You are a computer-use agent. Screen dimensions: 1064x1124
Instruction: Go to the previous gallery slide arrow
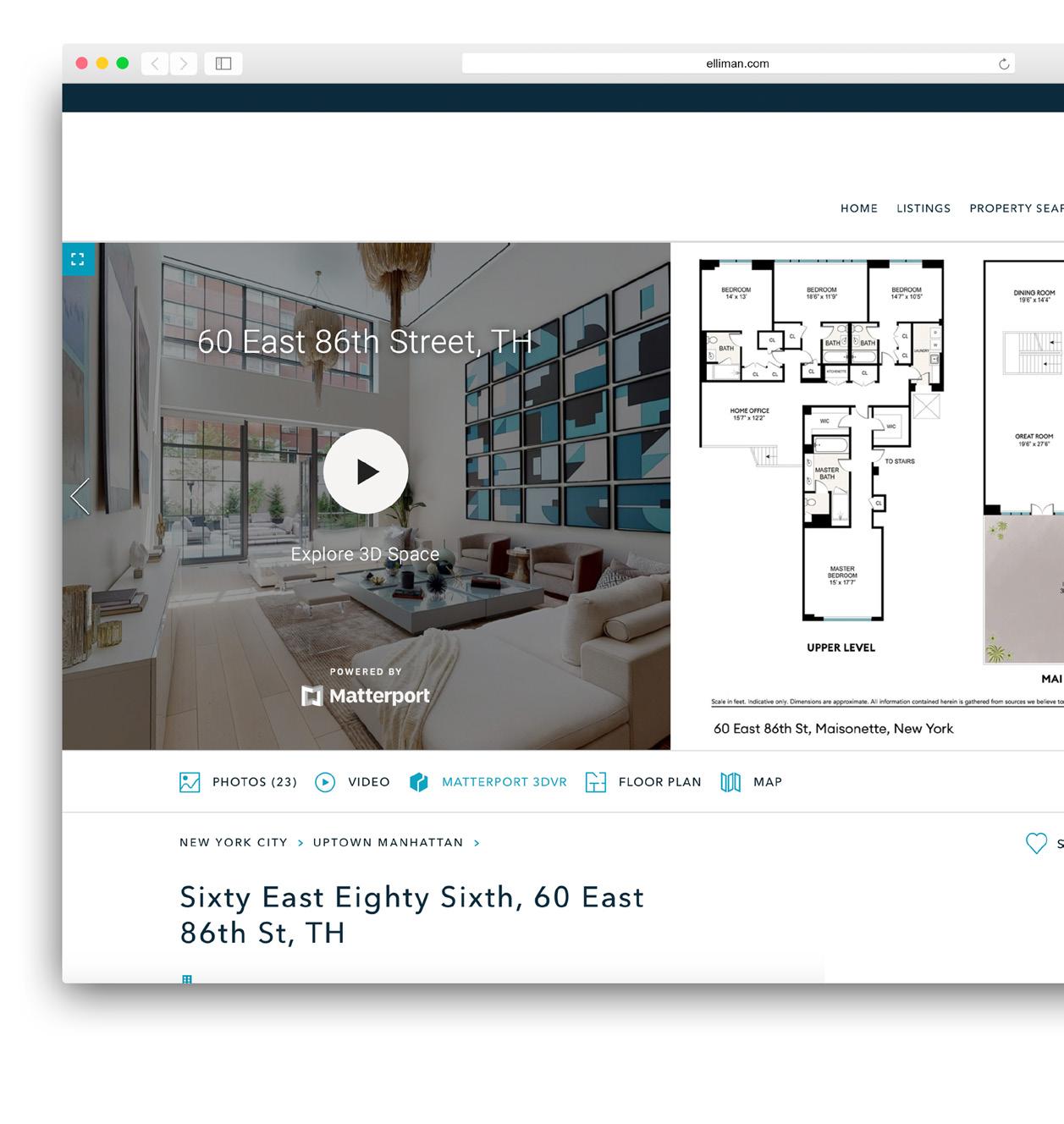click(80, 497)
